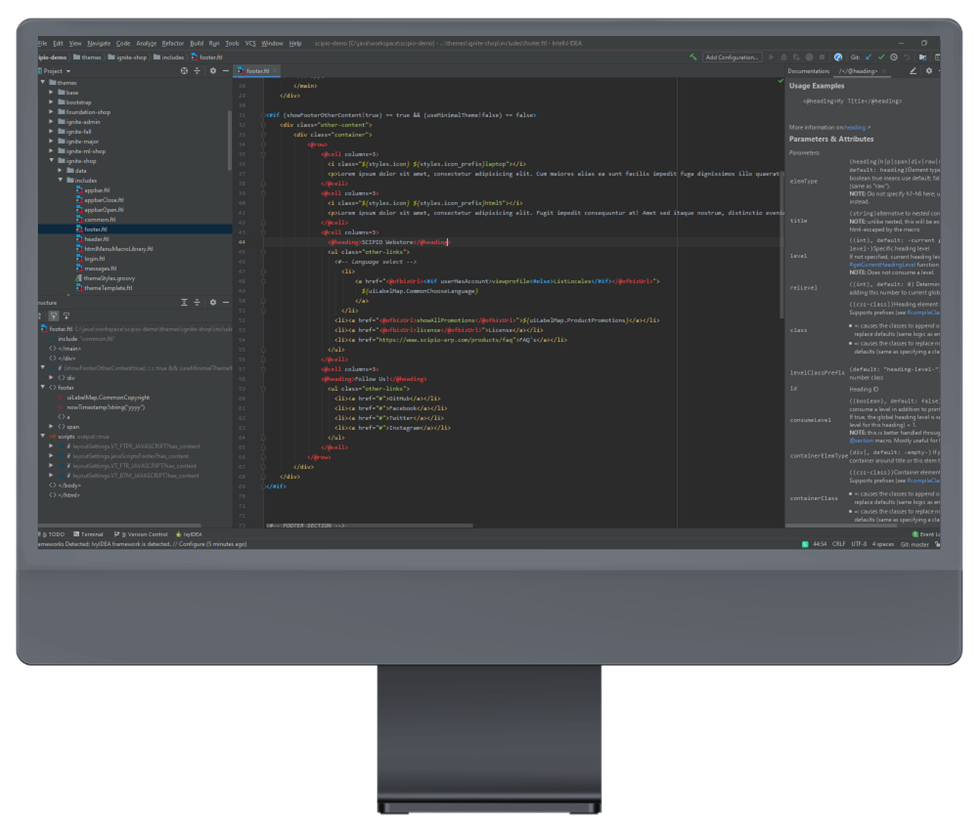
Task: Click the includes breadcrumb in navigation bar
Action: [x=169, y=57]
